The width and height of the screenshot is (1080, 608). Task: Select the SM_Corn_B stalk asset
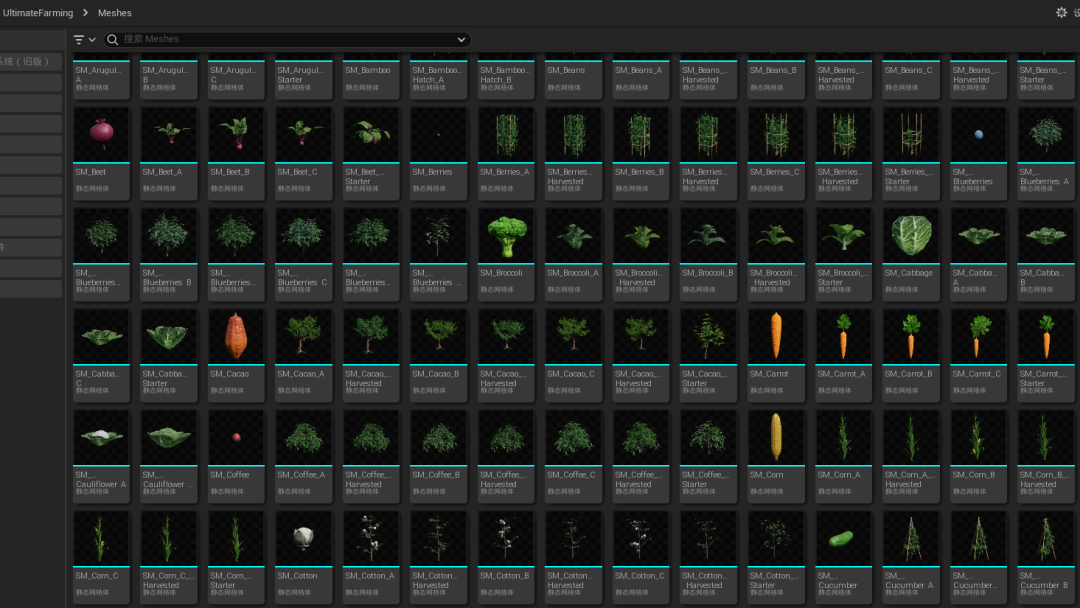(x=979, y=457)
